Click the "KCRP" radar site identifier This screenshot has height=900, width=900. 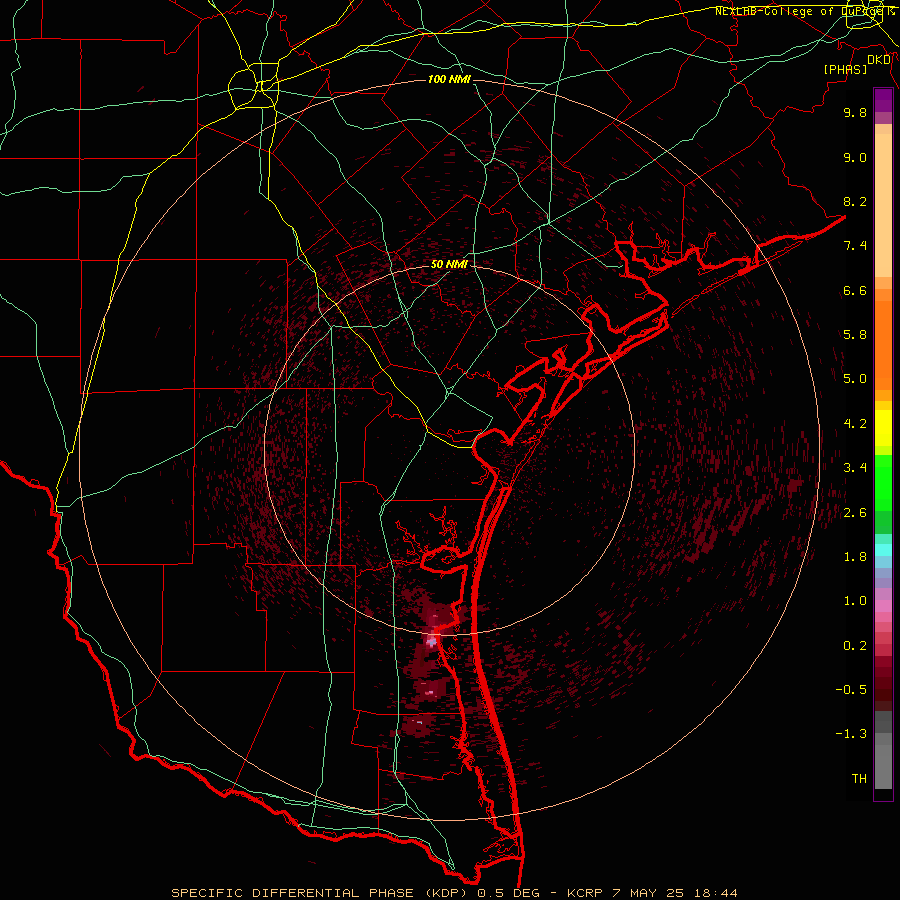coord(585,893)
